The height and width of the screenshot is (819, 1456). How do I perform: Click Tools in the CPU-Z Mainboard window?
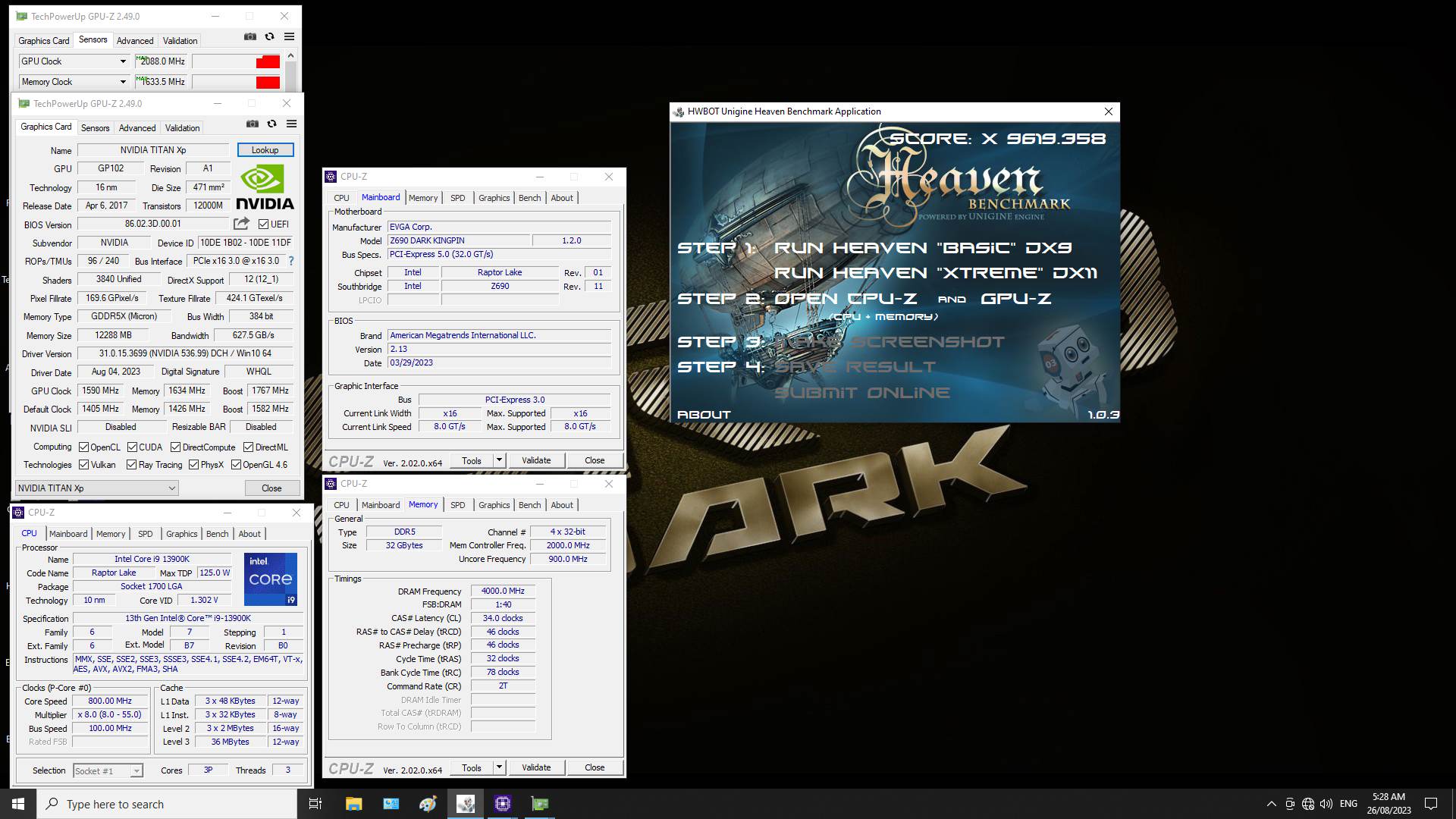472,460
